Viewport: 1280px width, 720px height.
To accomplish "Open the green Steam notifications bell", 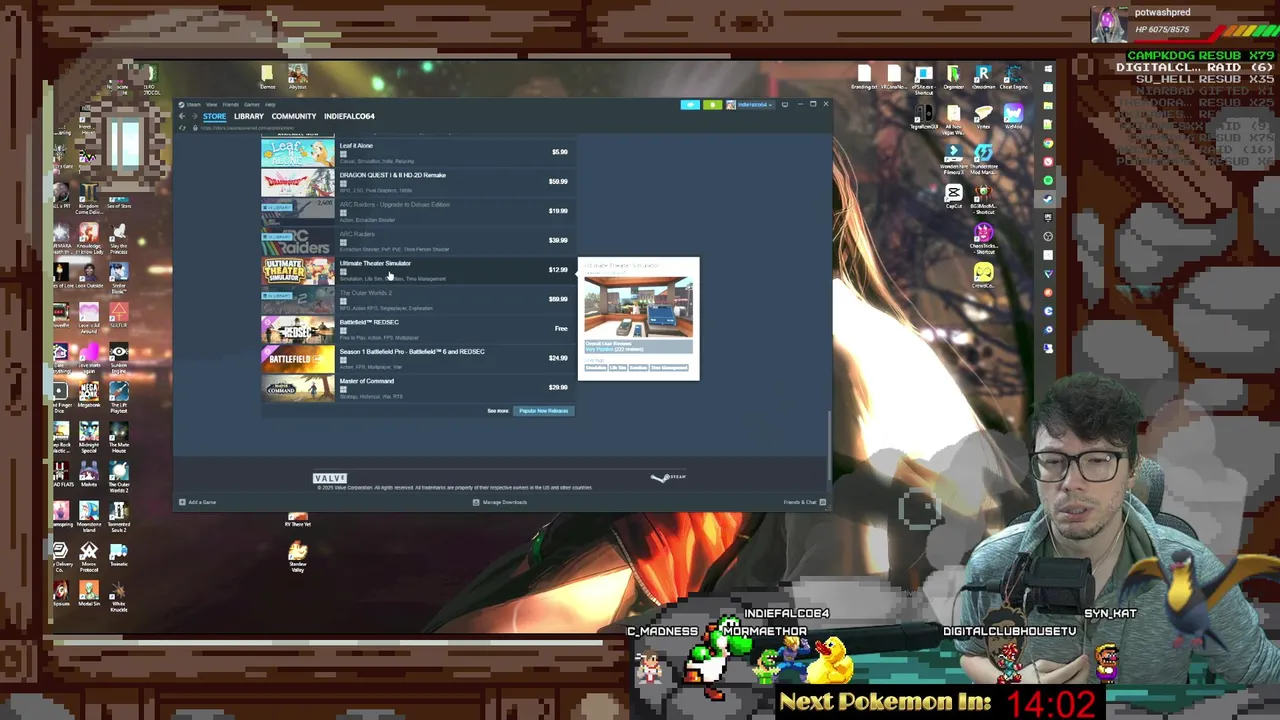I will [x=712, y=104].
